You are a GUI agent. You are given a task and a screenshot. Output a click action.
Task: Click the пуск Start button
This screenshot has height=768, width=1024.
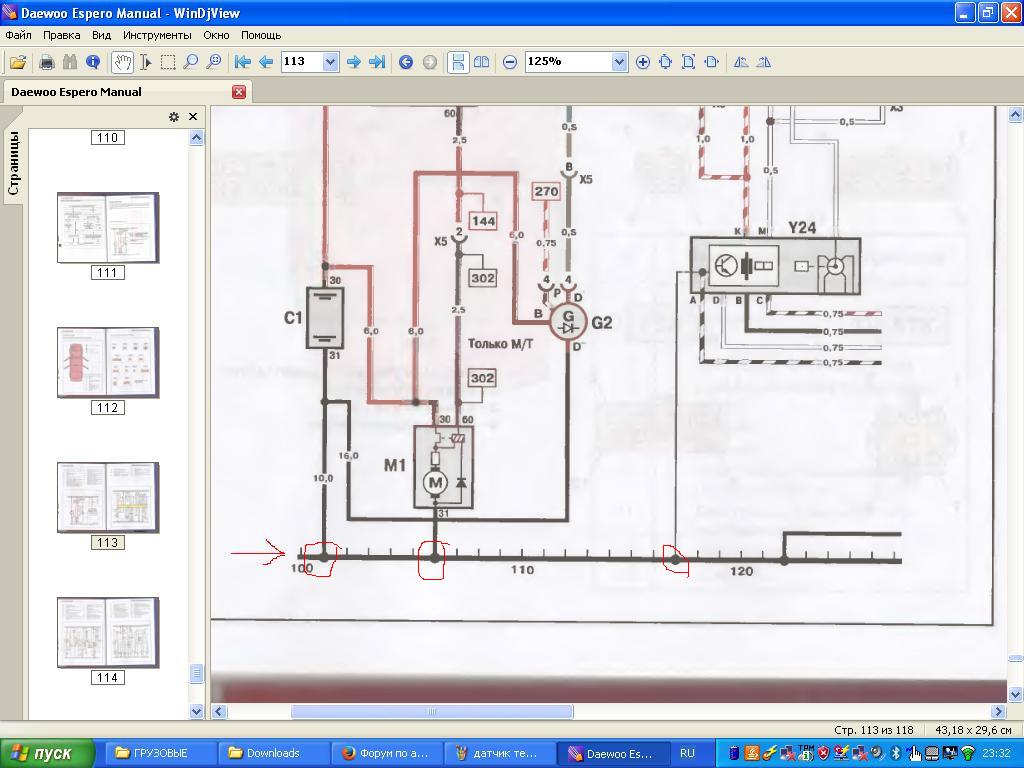pyautogui.click(x=48, y=753)
